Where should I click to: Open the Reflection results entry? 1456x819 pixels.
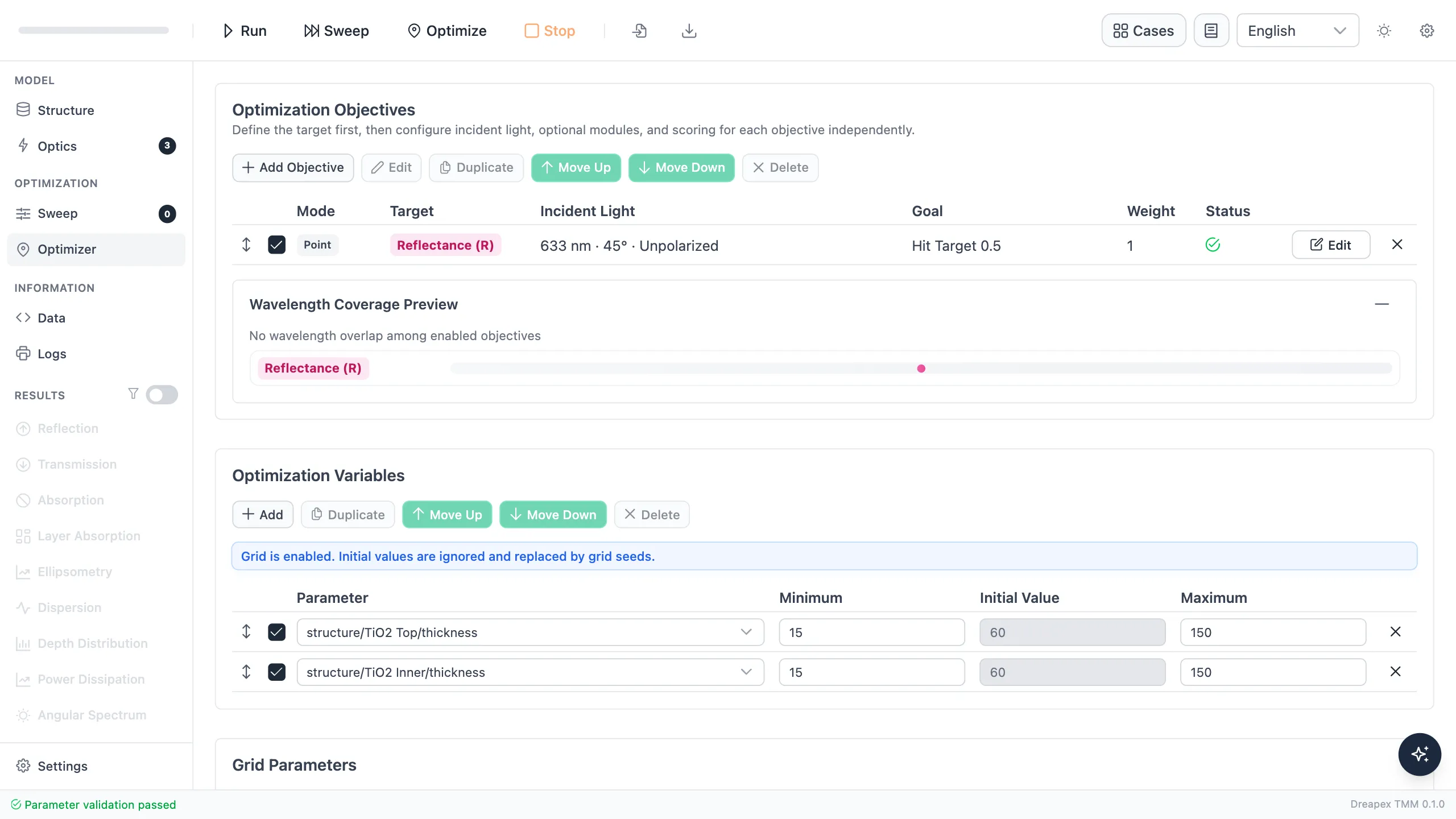pos(96,428)
